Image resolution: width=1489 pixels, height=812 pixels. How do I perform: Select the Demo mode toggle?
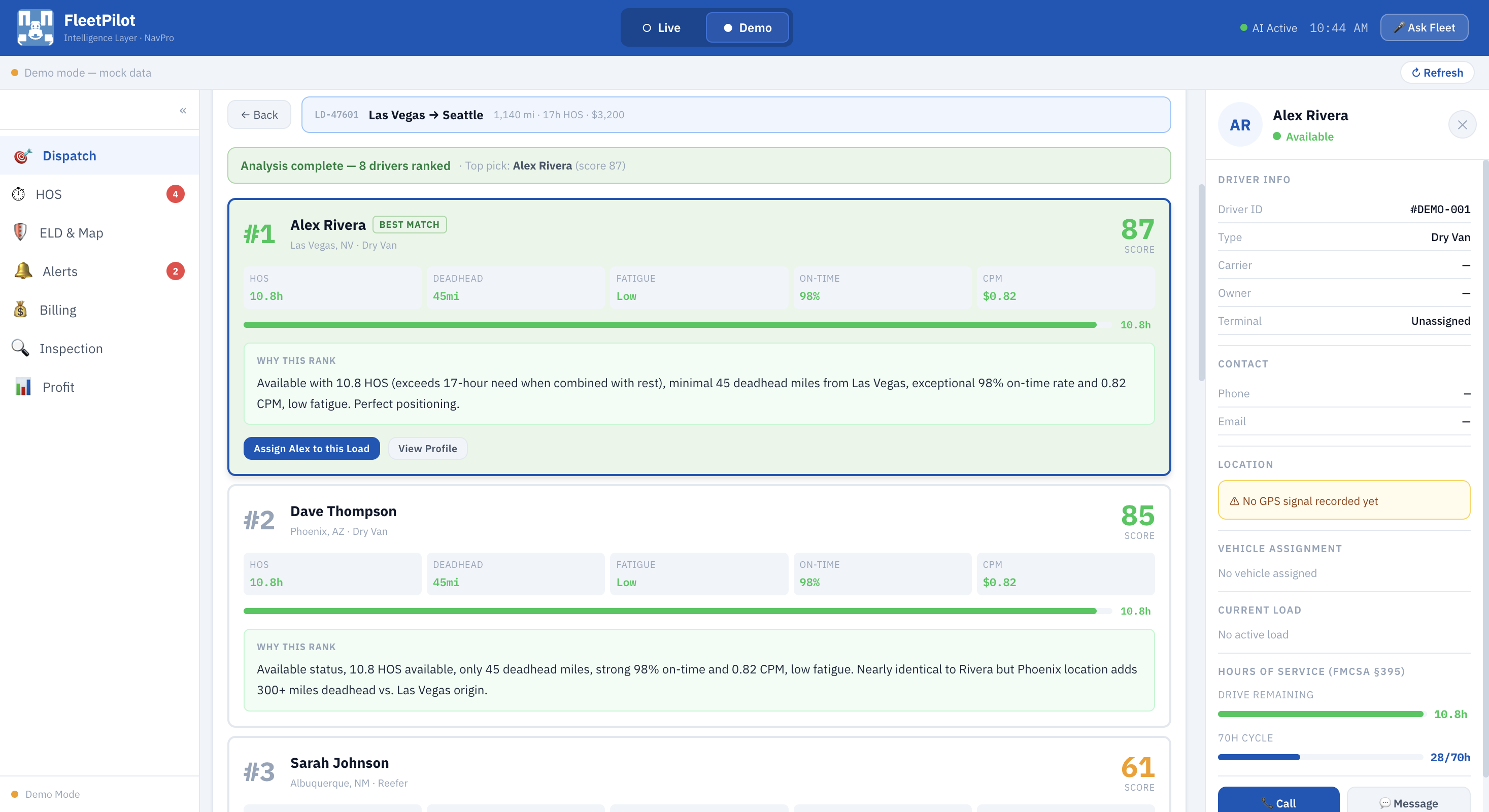click(x=747, y=28)
